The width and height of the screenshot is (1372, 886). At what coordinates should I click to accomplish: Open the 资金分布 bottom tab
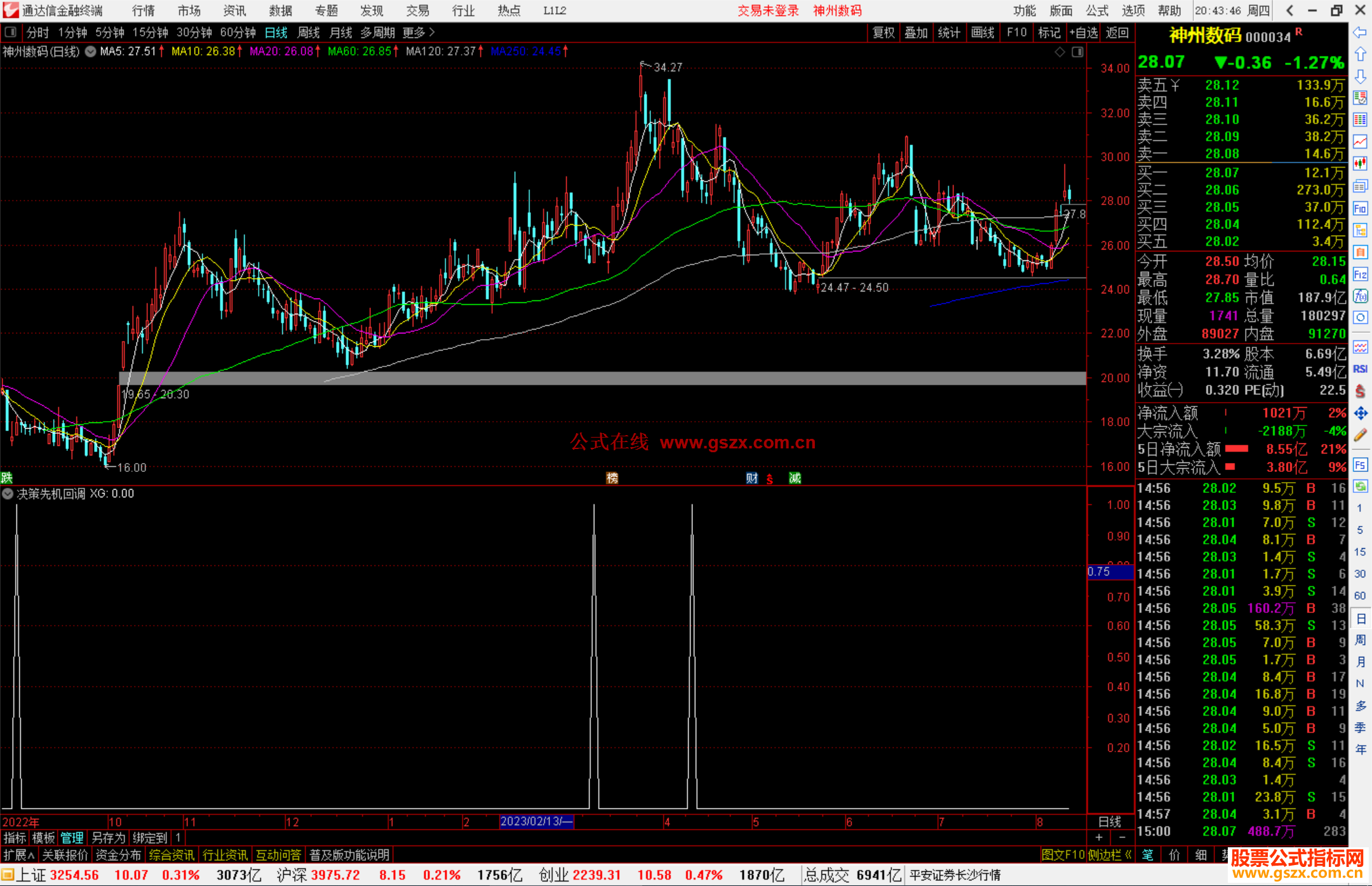tap(118, 855)
